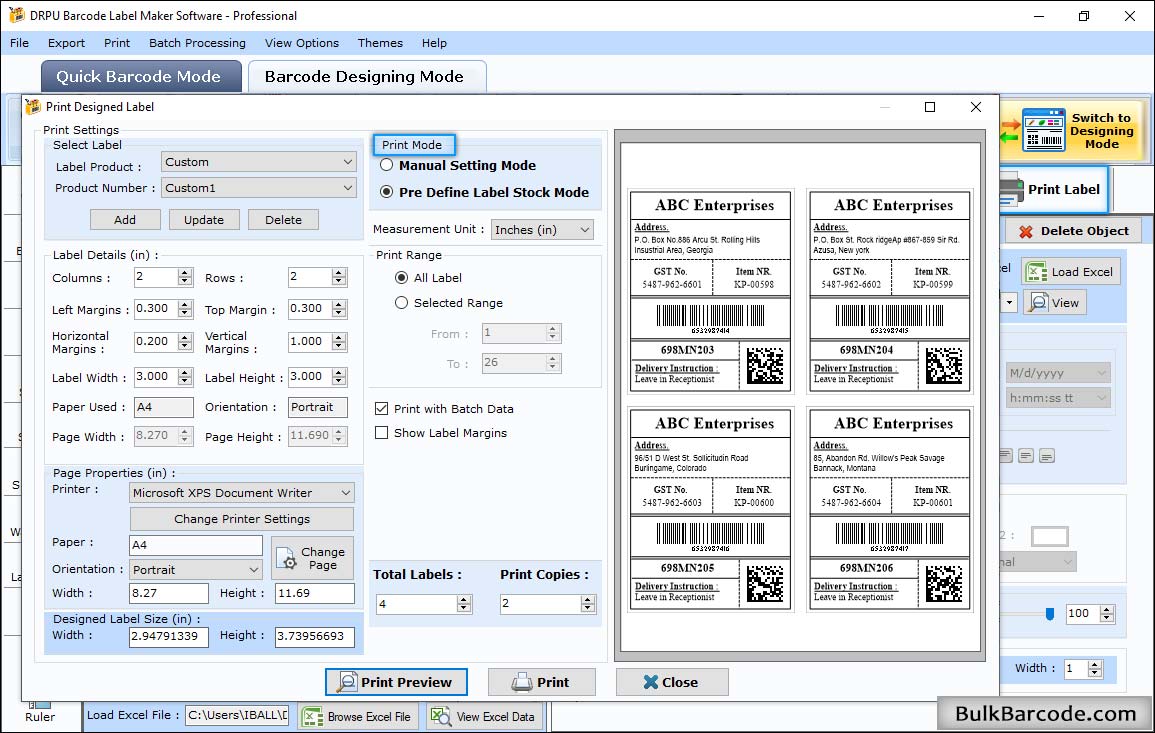Open Batch Processing menu
Screen dimensions: 1155x733
pyautogui.click(x=197, y=43)
